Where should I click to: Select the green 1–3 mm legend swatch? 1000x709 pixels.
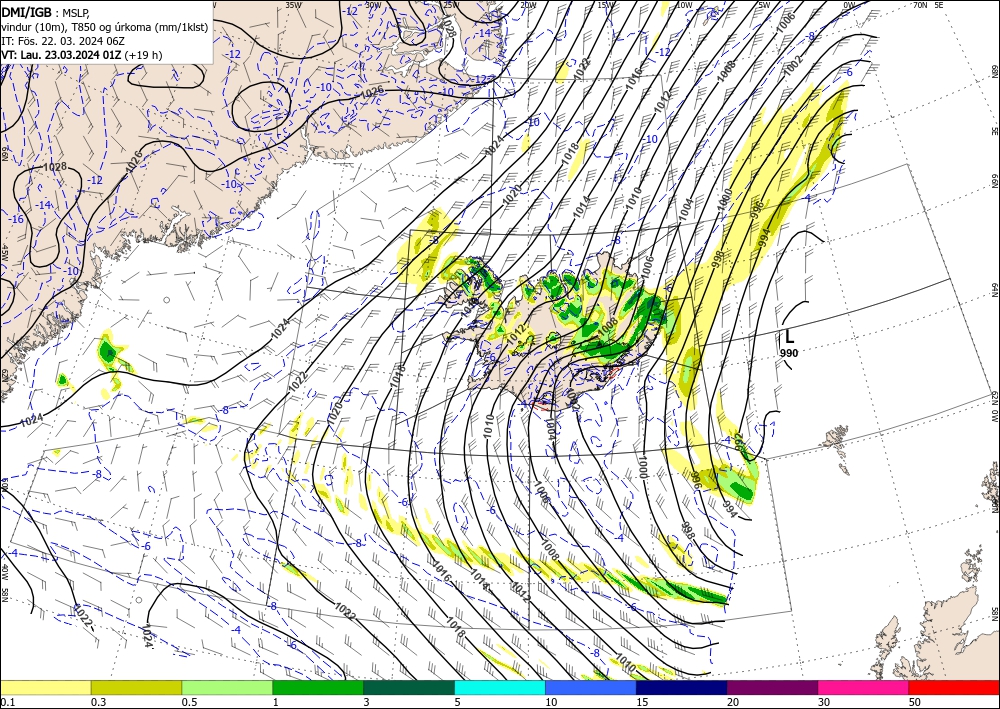pos(318,687)
